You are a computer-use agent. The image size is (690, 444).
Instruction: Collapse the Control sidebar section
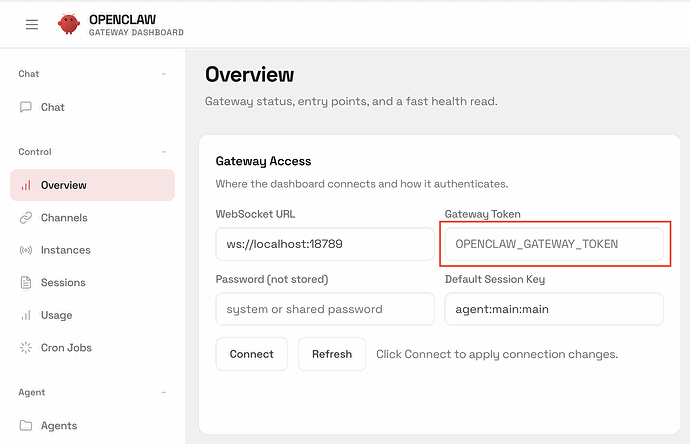click(x=164, y=152)
